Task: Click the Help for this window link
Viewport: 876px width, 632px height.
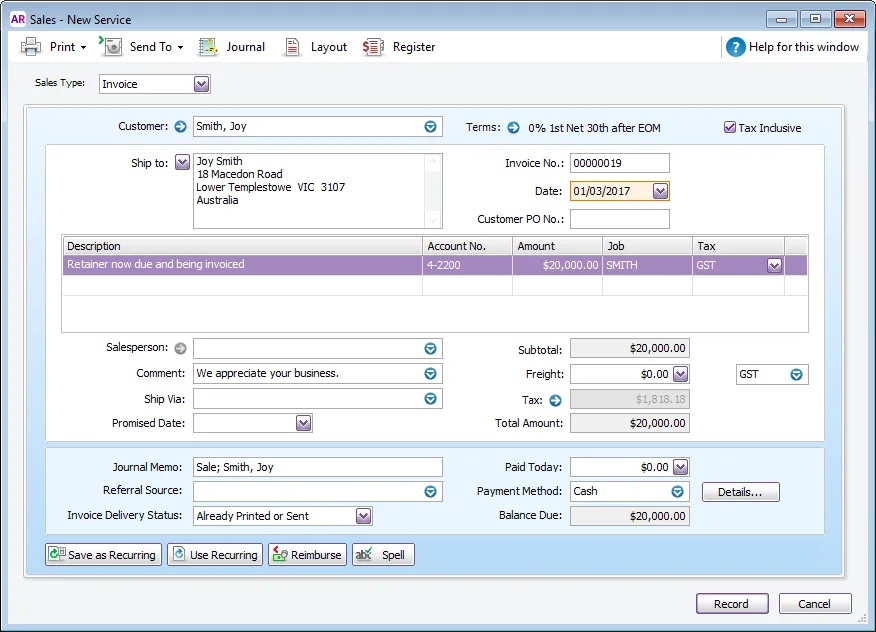Action: tap(803, 47)
